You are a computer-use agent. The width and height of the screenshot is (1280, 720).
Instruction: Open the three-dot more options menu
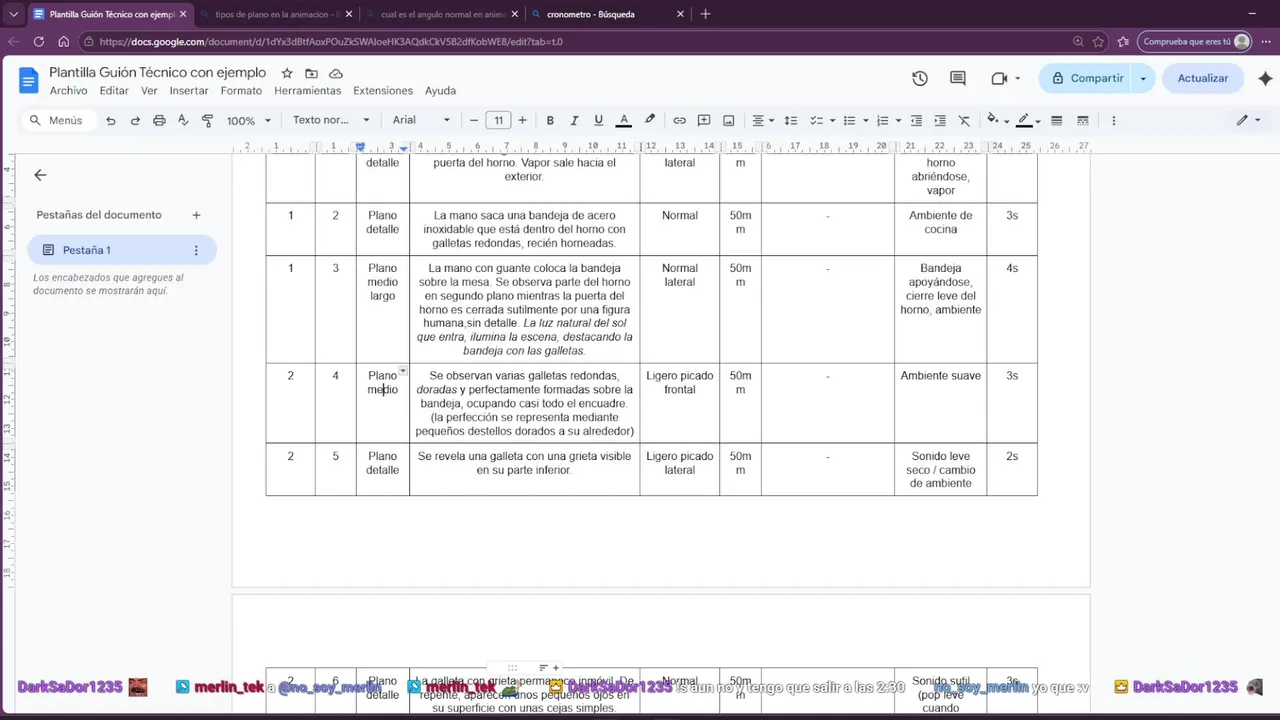click(x=1113, y=120)
